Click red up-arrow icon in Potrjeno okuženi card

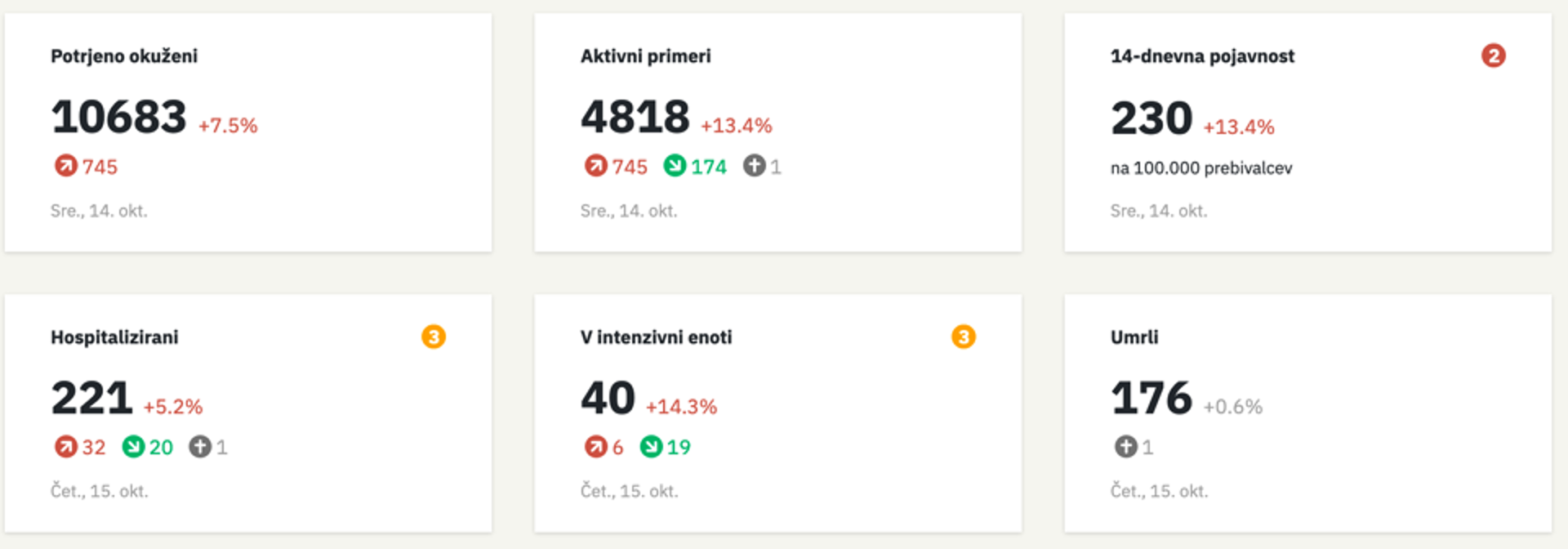point(65,166)
